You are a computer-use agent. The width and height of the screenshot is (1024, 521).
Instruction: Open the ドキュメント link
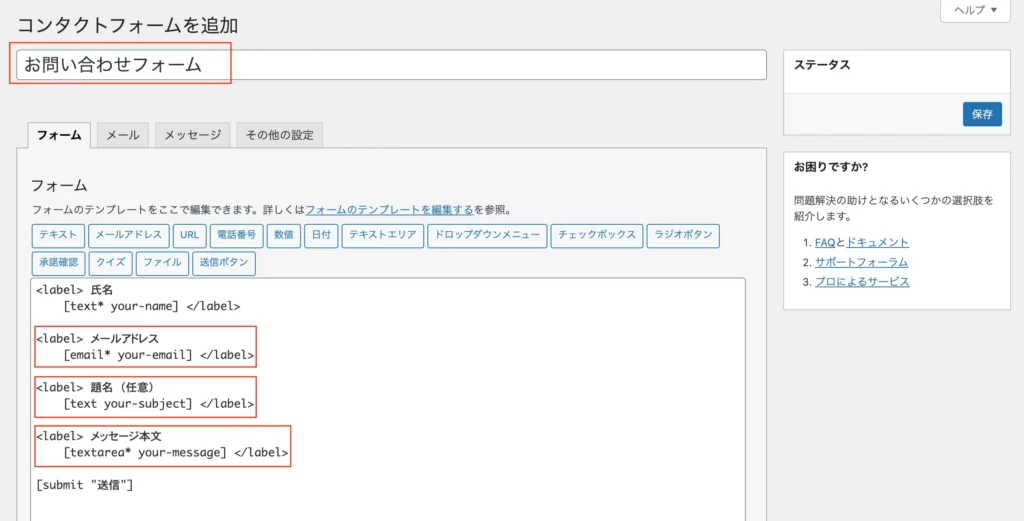(x=877, y=242)
